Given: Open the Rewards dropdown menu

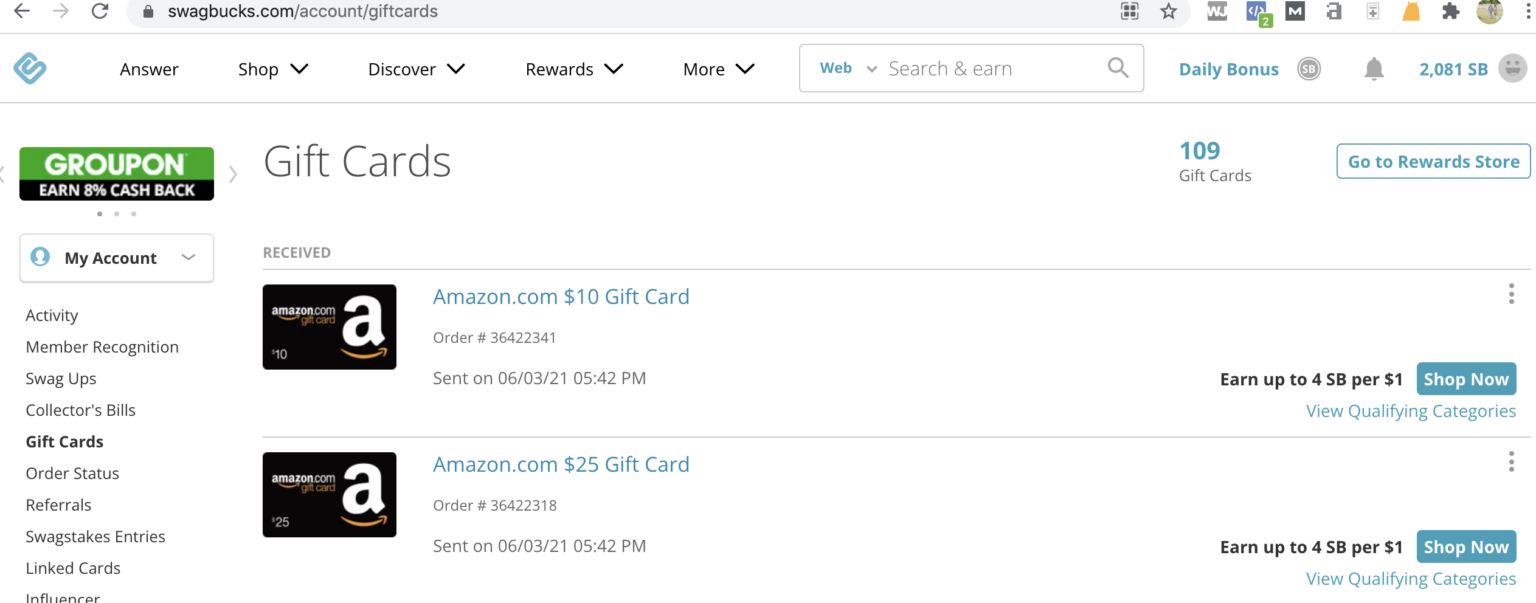Looking at the screenshot, I should coord(573,69).
